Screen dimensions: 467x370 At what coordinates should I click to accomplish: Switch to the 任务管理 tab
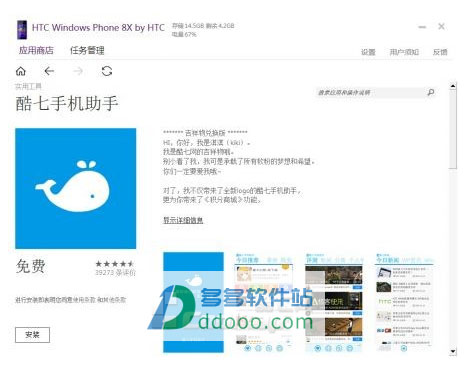tap(87, 50)
